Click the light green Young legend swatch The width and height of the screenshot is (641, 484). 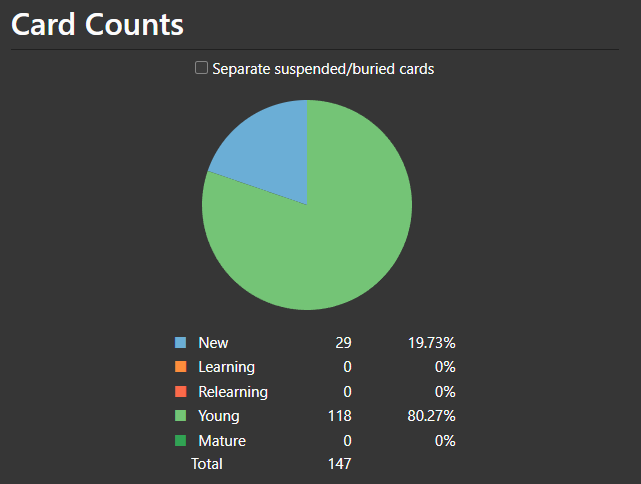(181, 416)
